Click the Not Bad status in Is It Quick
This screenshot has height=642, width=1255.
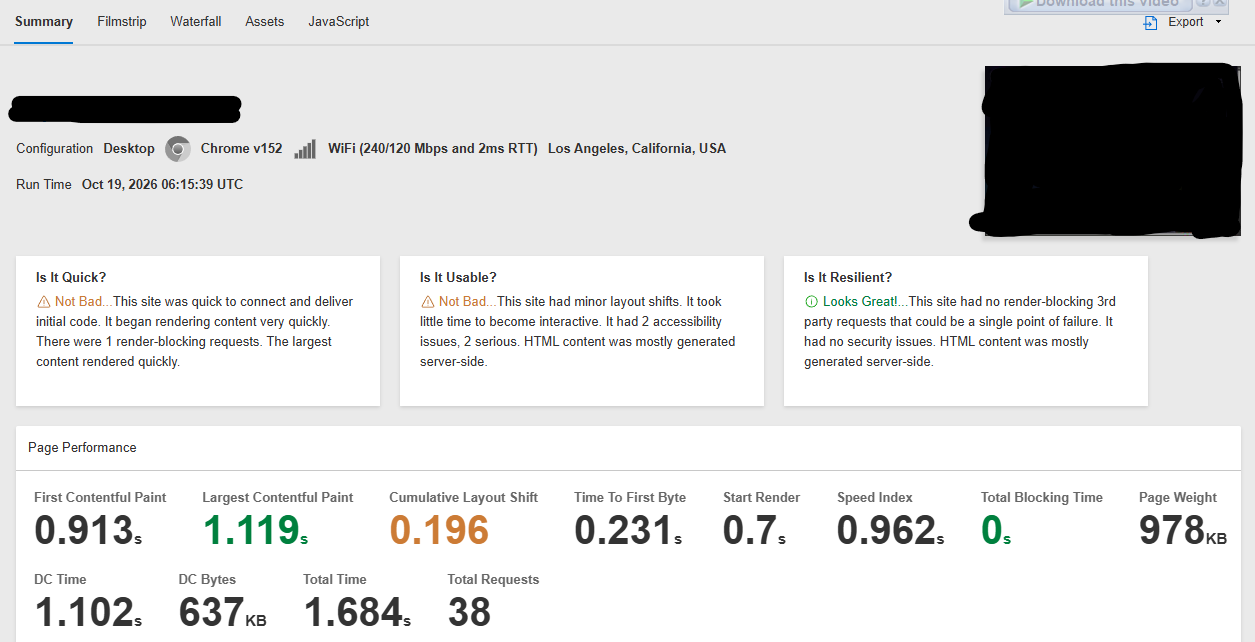[80, 302]
